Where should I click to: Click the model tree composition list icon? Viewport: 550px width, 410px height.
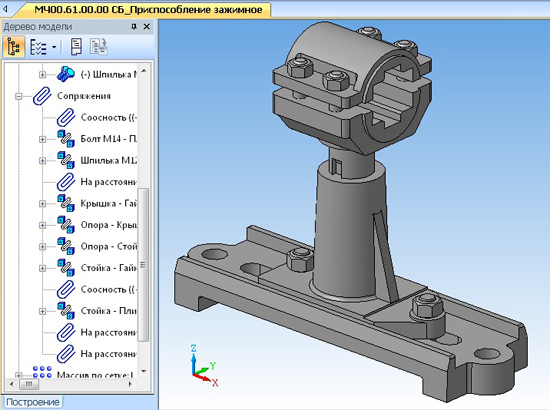tap(38, 47)
